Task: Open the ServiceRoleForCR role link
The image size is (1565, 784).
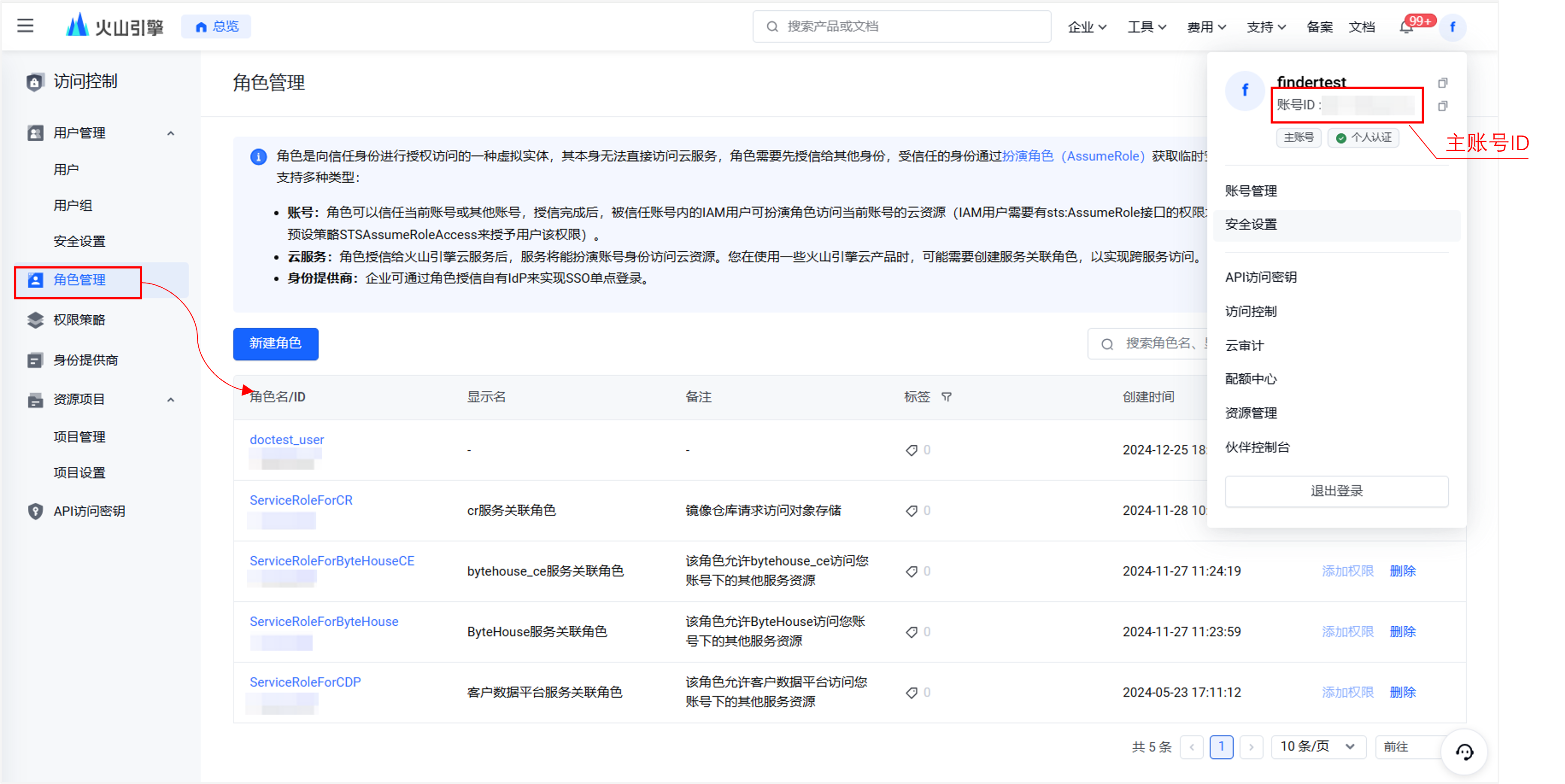Action: (301, 501)
